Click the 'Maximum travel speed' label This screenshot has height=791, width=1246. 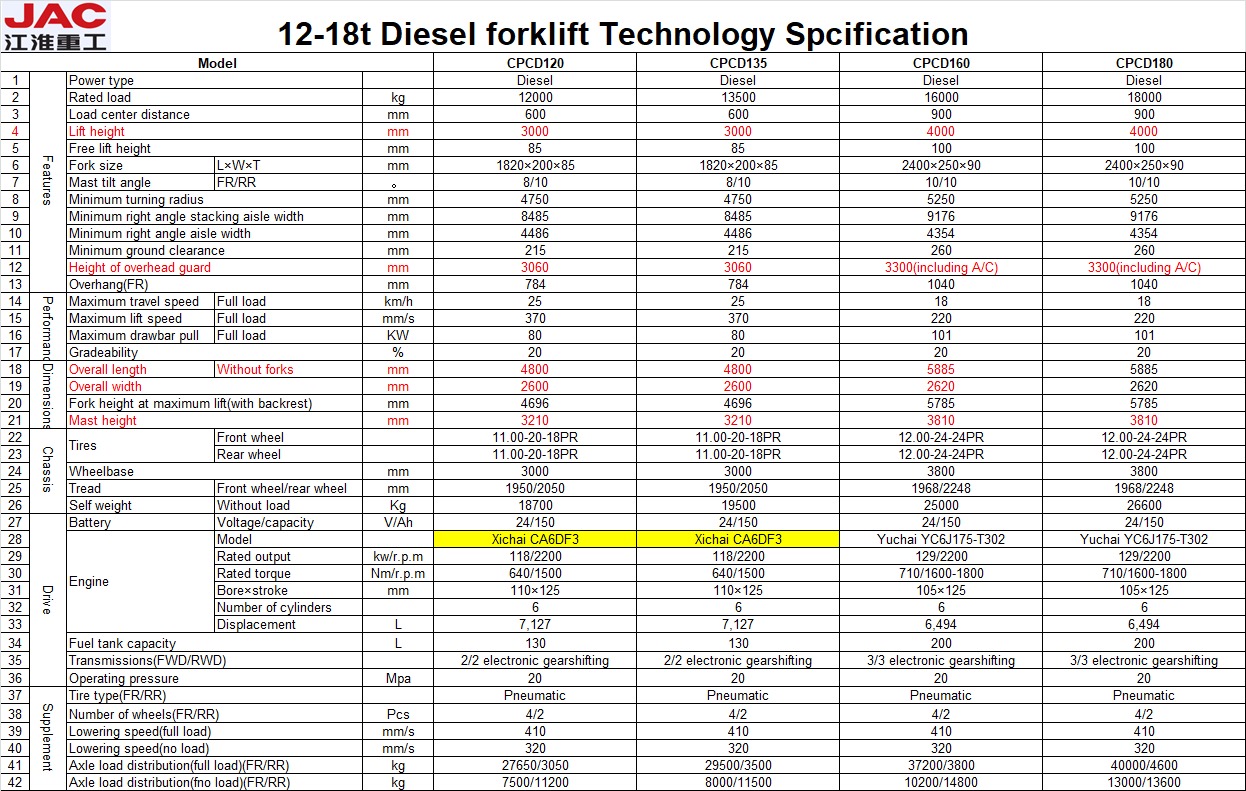tap(134, 302)
